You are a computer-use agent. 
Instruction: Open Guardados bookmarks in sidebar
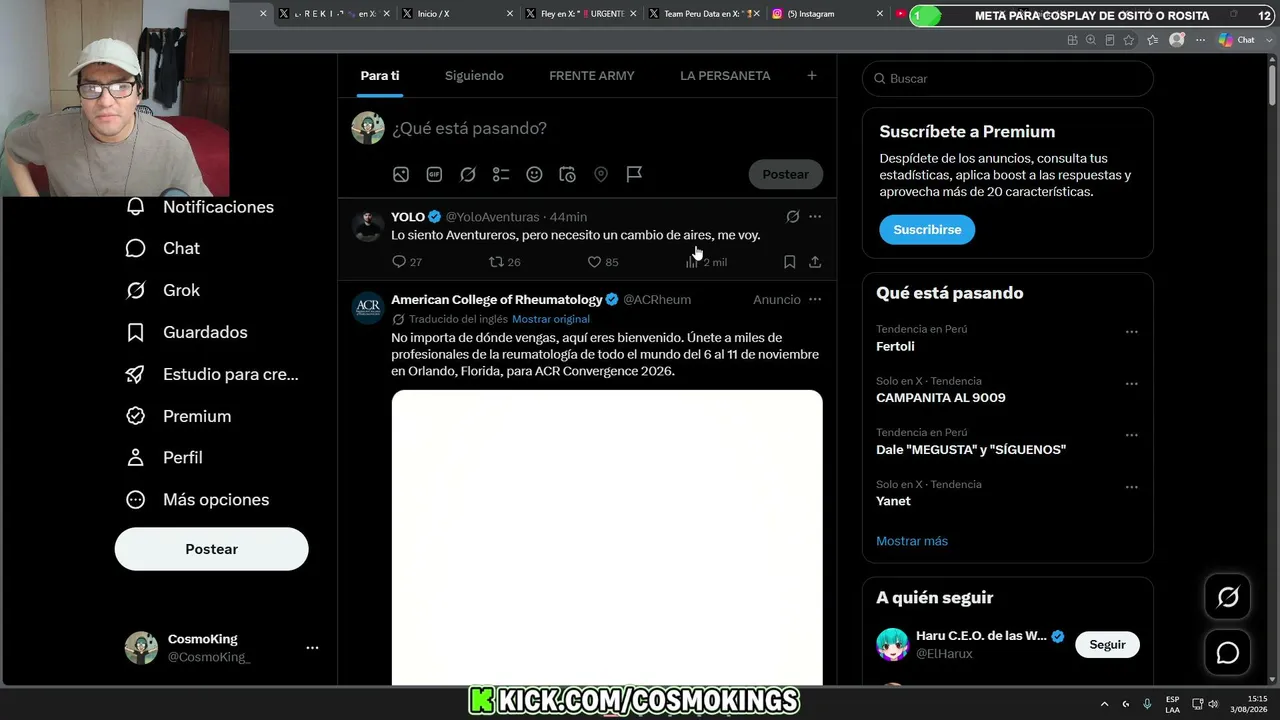pos(186,332)
